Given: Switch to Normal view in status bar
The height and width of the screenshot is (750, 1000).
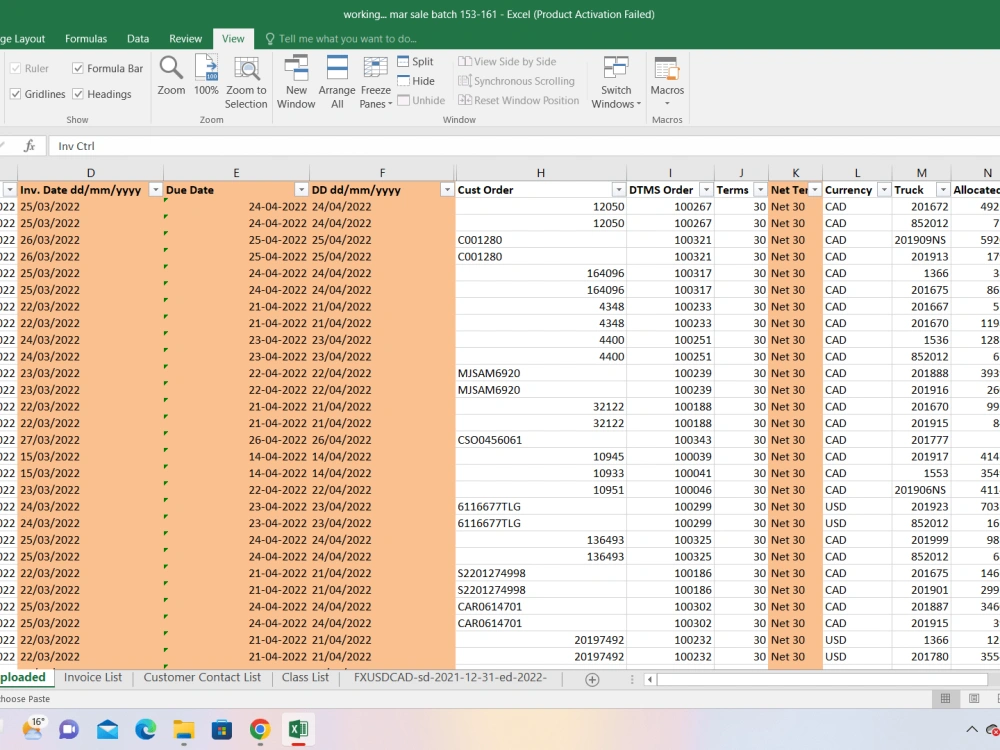Looking at the screenshot, I should click(945, 698).
